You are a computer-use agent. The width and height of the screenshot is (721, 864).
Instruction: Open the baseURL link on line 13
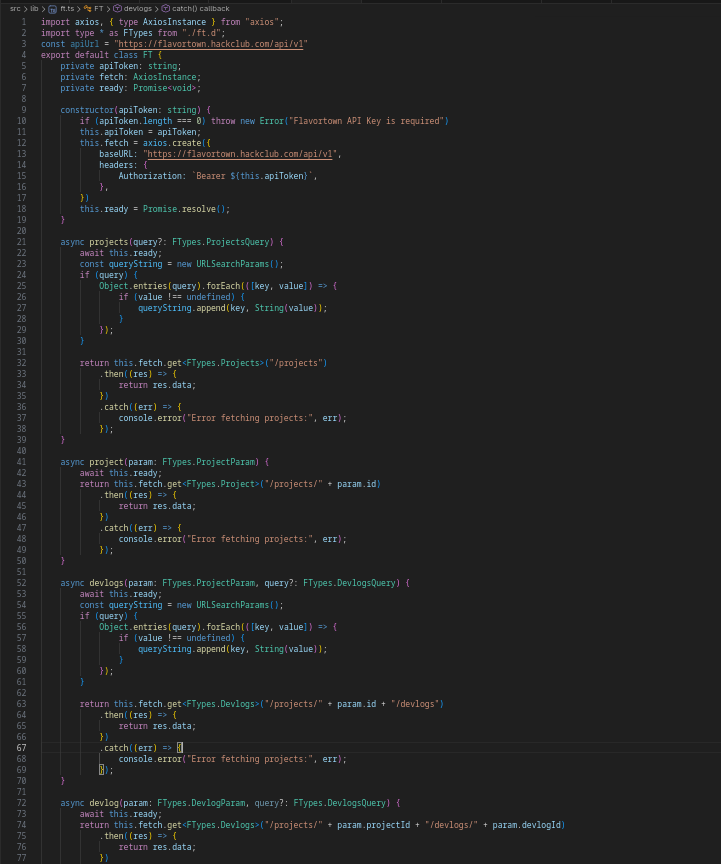[x=242, y=154]
